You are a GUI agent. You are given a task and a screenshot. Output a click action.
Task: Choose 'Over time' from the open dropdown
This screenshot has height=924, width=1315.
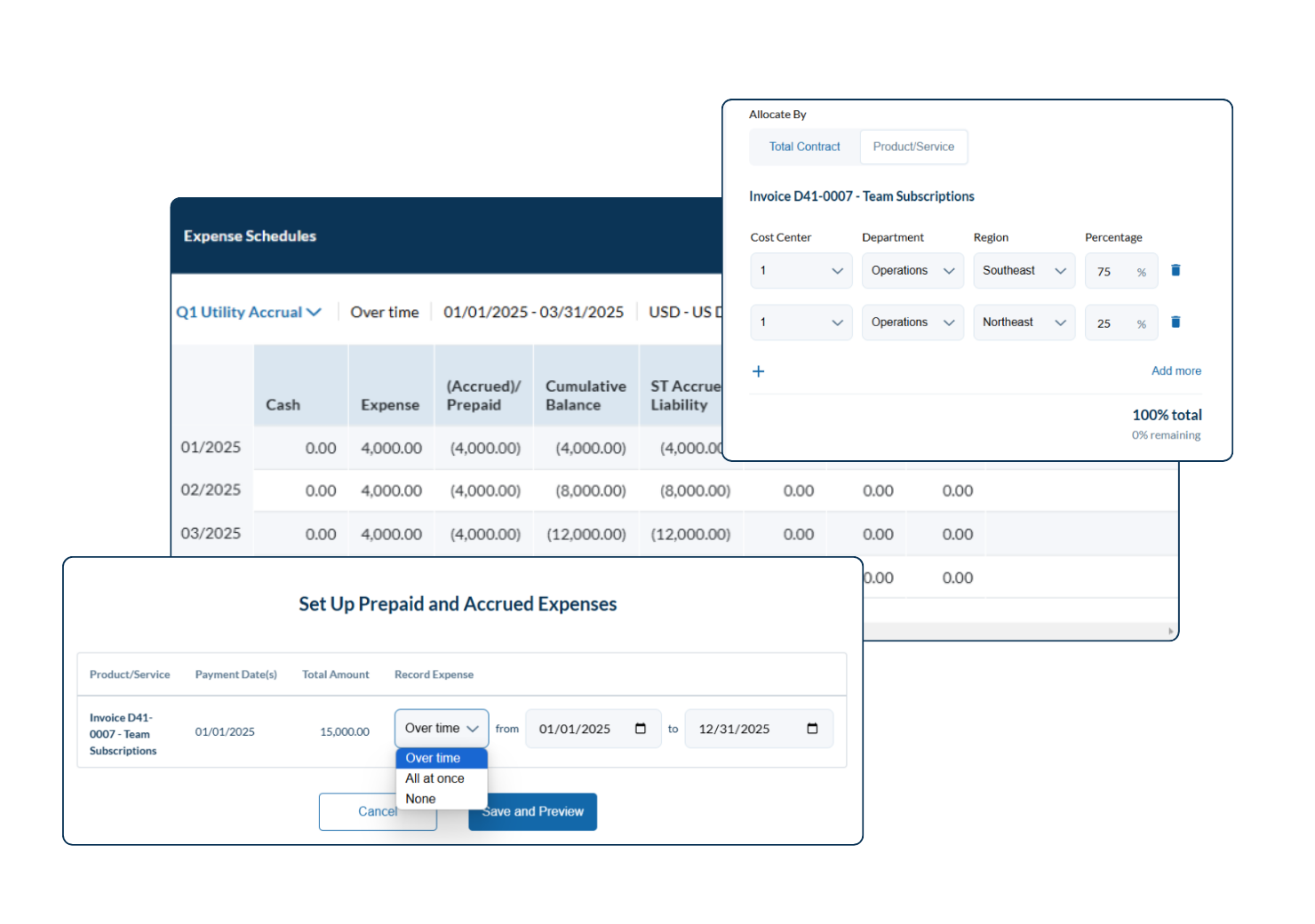pos(434,758)
